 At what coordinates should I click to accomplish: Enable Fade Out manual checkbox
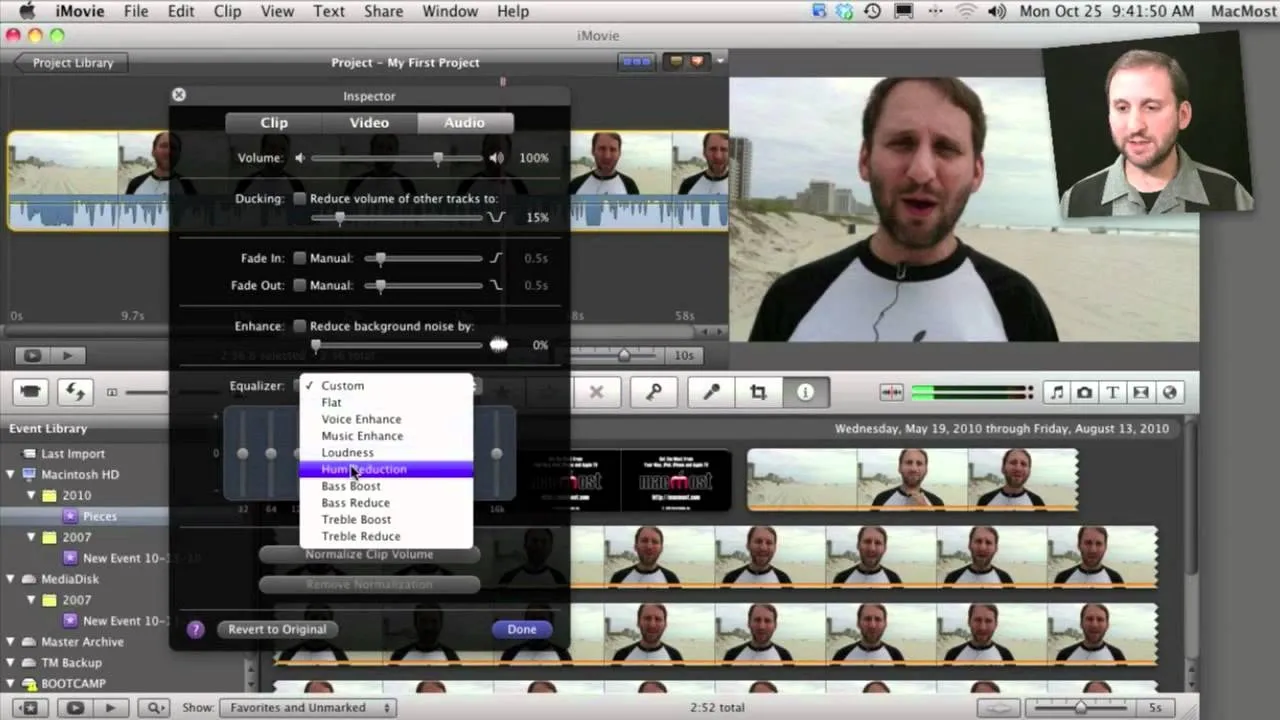299,285
